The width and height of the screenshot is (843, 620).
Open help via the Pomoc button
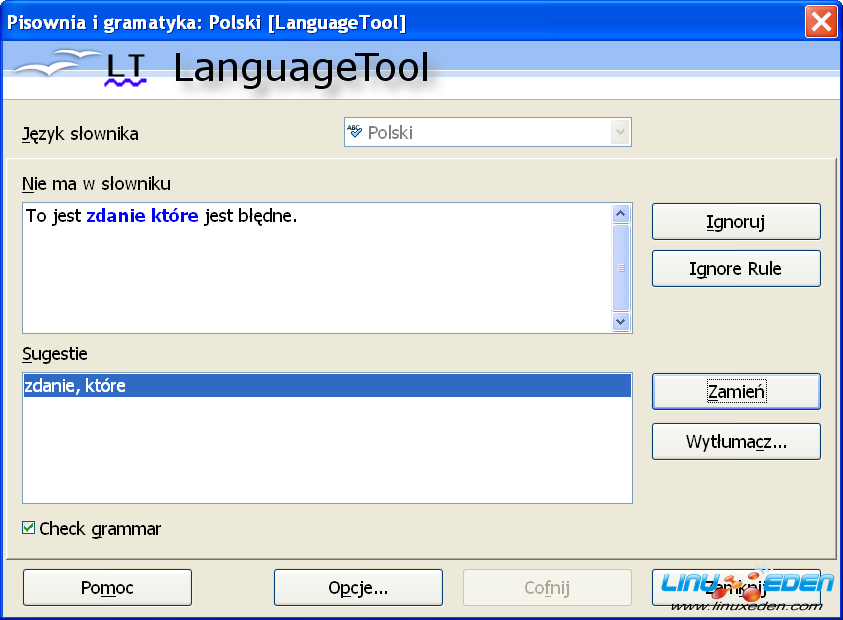[107, 588]
